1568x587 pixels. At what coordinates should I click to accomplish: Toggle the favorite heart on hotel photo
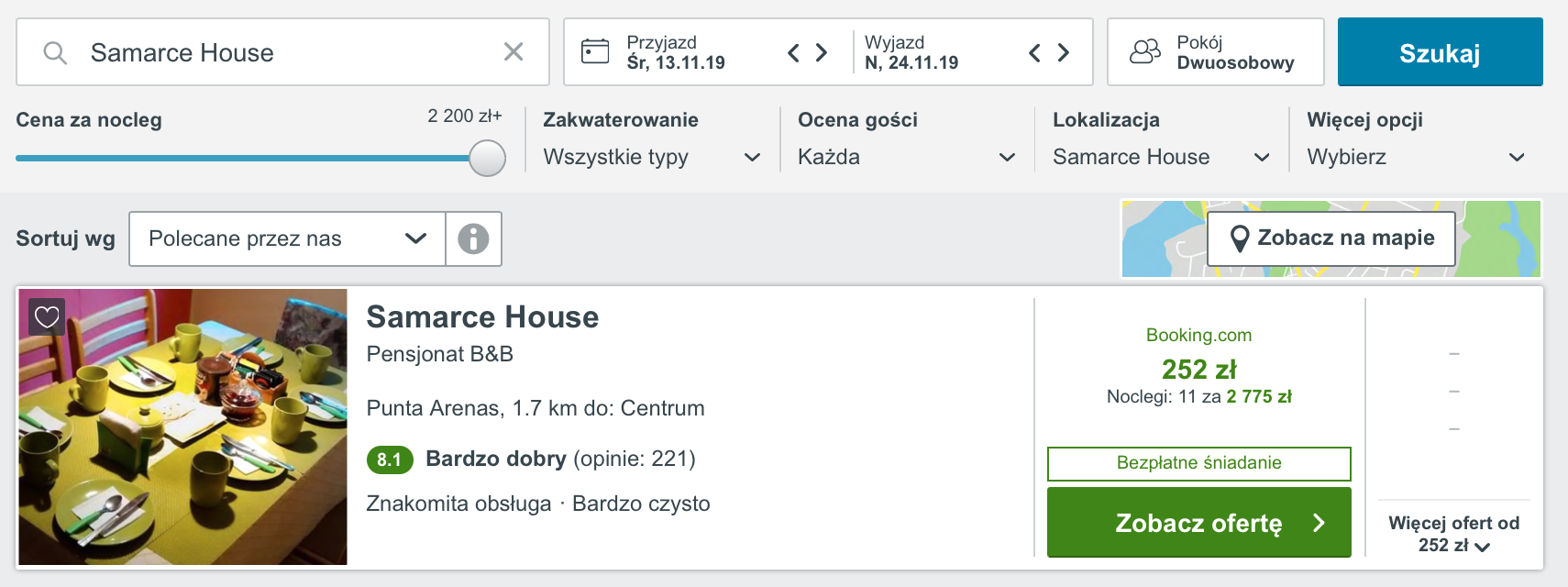click(47, 317)
